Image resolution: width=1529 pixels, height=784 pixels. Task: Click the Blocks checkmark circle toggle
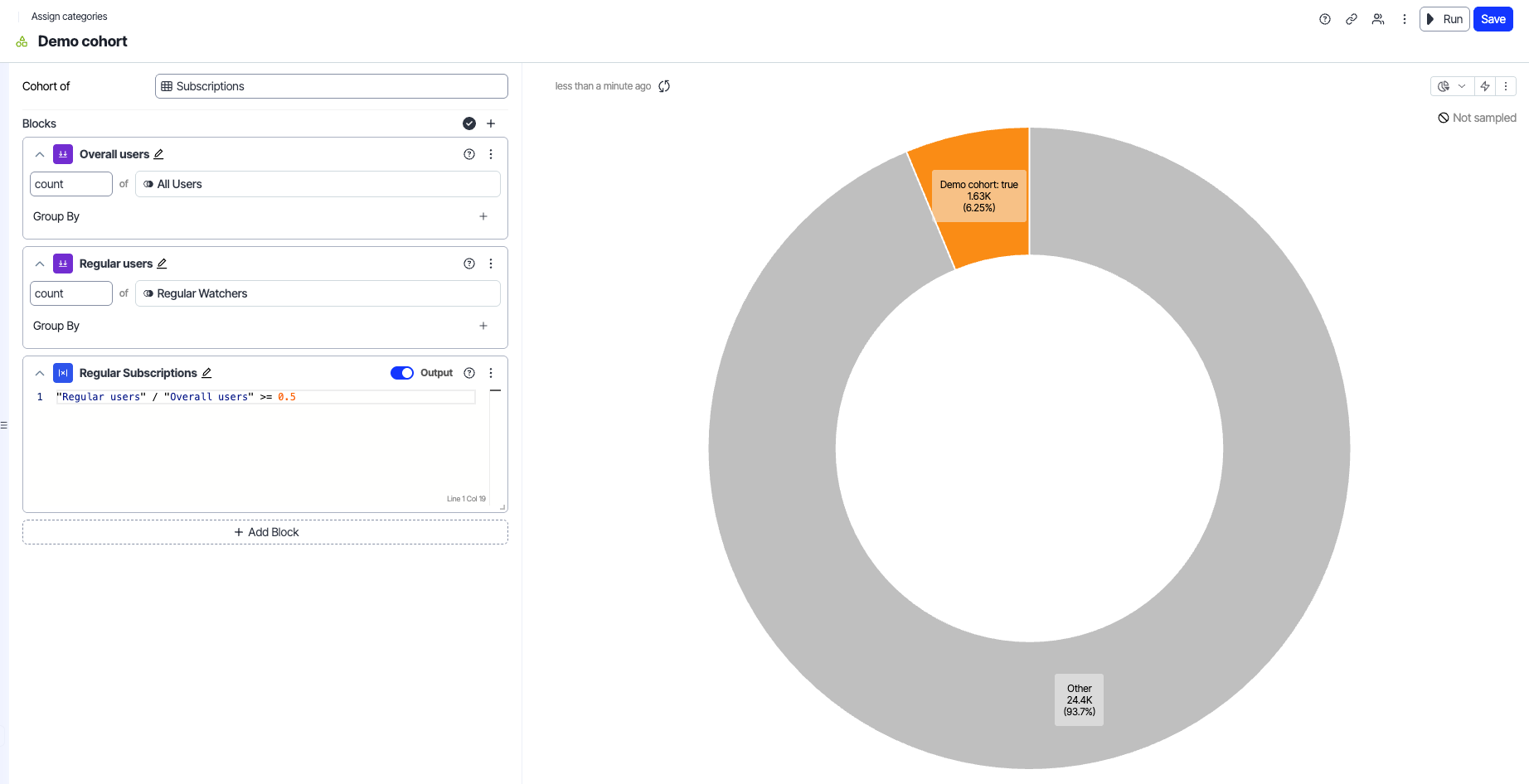469,123
